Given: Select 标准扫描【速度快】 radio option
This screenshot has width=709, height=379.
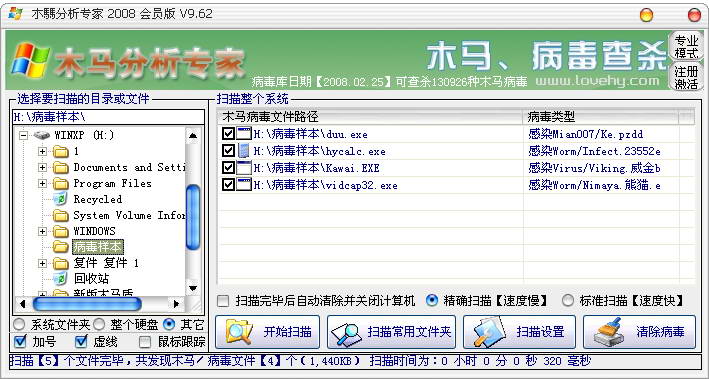Looking at the screenshot, I should 567,300.
